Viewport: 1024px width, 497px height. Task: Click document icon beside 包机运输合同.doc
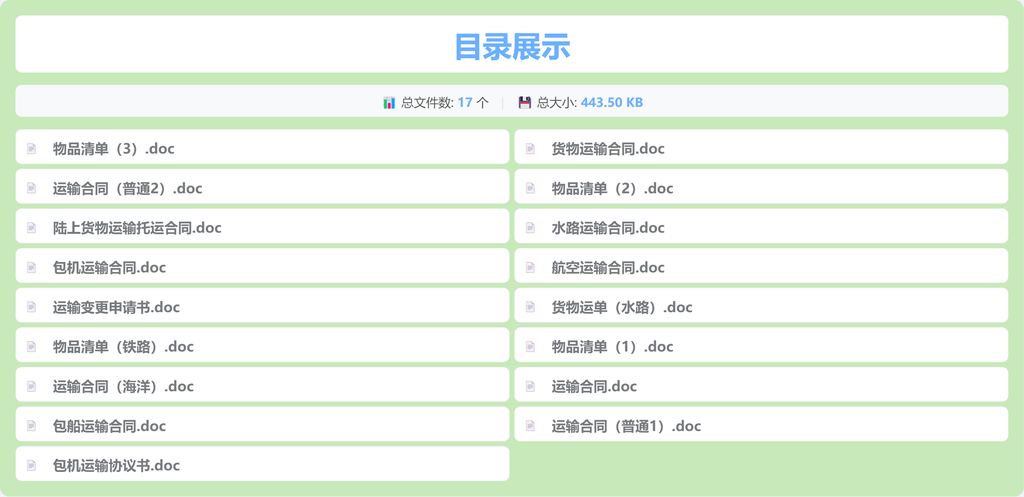tap(31, 268)
